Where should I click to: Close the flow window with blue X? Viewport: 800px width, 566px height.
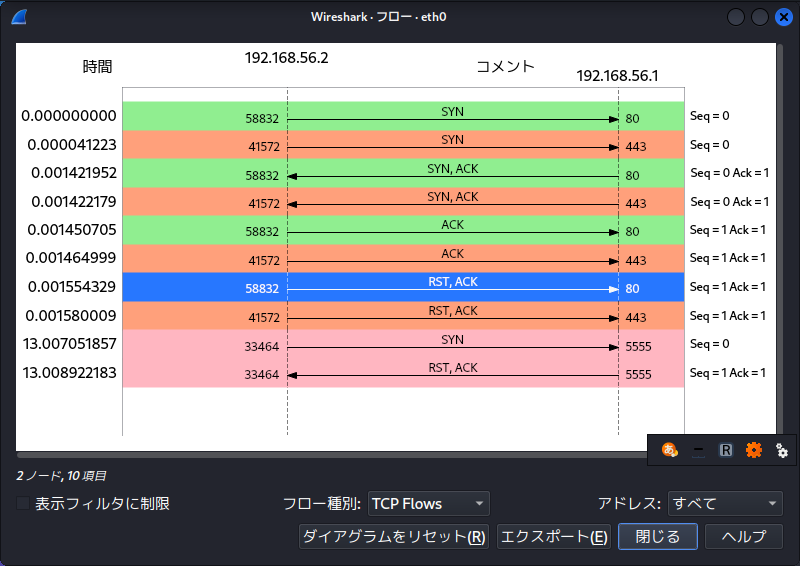pos(784,17)
